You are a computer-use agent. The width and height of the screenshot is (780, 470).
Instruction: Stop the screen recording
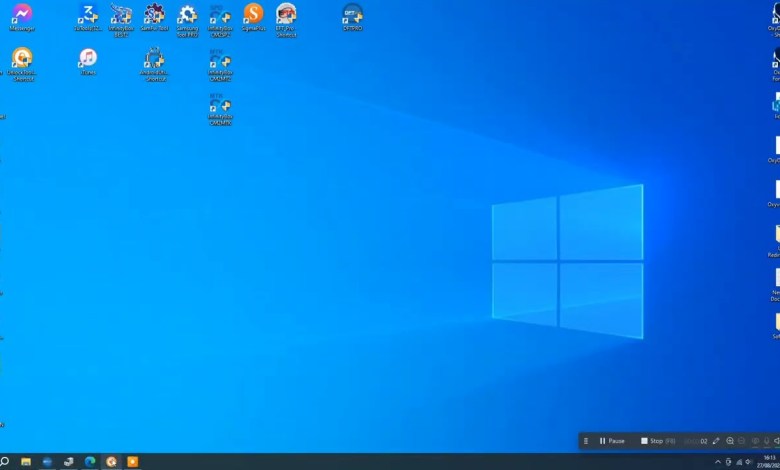(x=652, y=441)
